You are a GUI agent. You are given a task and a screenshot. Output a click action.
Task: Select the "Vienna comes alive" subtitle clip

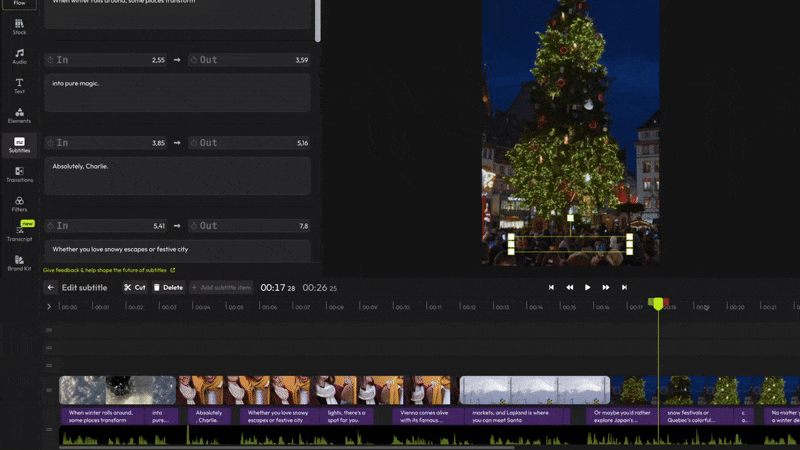(424, 415)
